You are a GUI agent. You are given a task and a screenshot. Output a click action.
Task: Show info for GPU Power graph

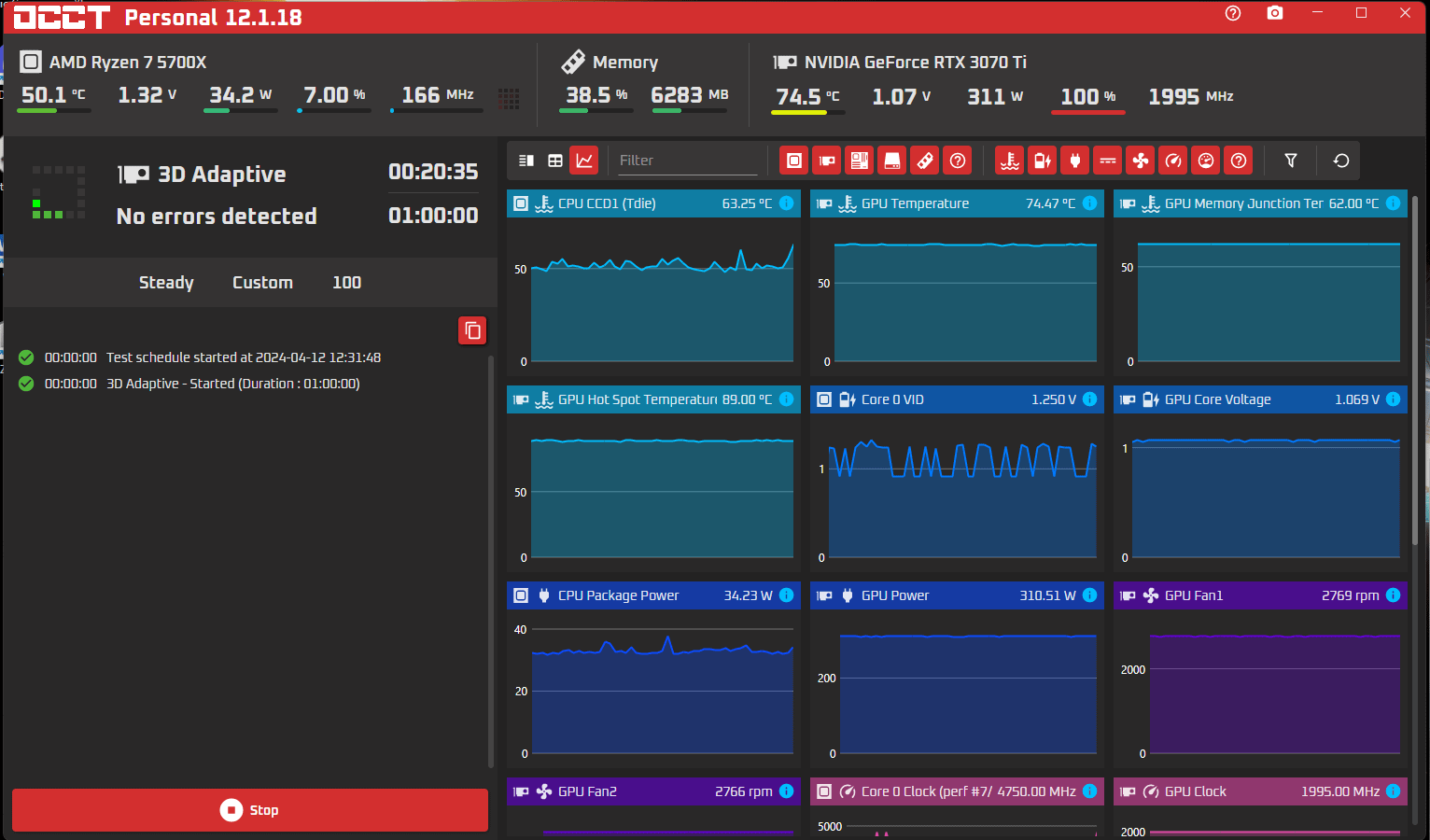pos(1090,595)
